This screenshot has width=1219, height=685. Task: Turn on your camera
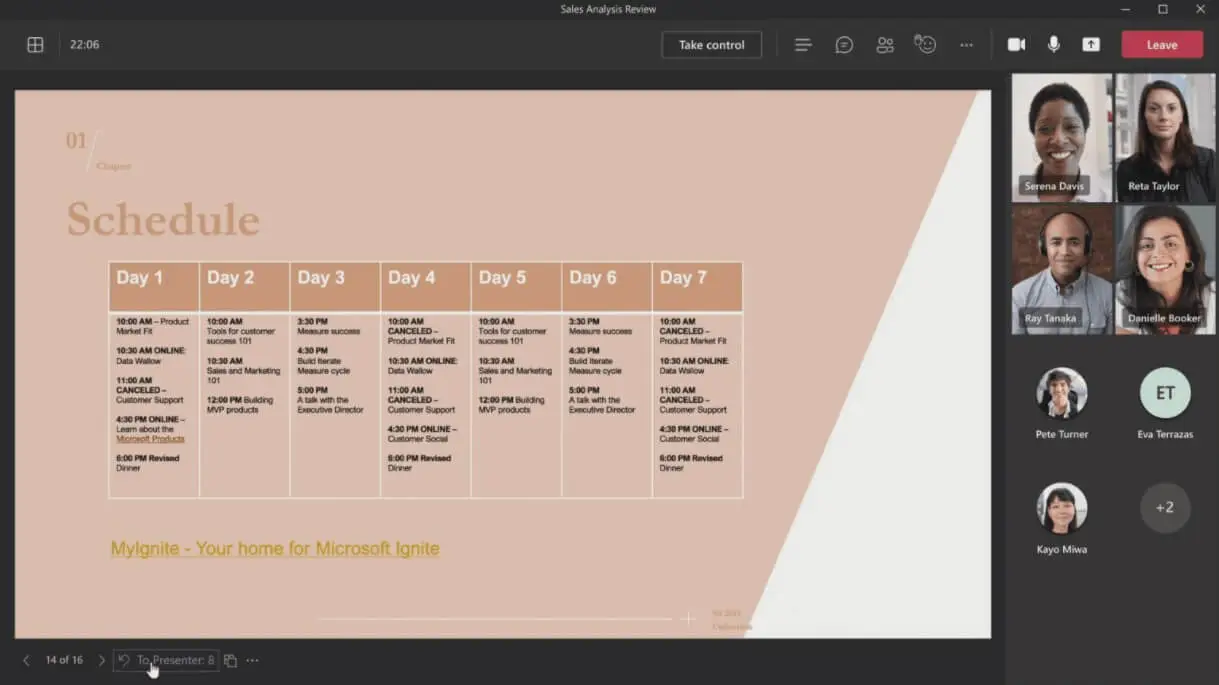[x=1015, y=44]
